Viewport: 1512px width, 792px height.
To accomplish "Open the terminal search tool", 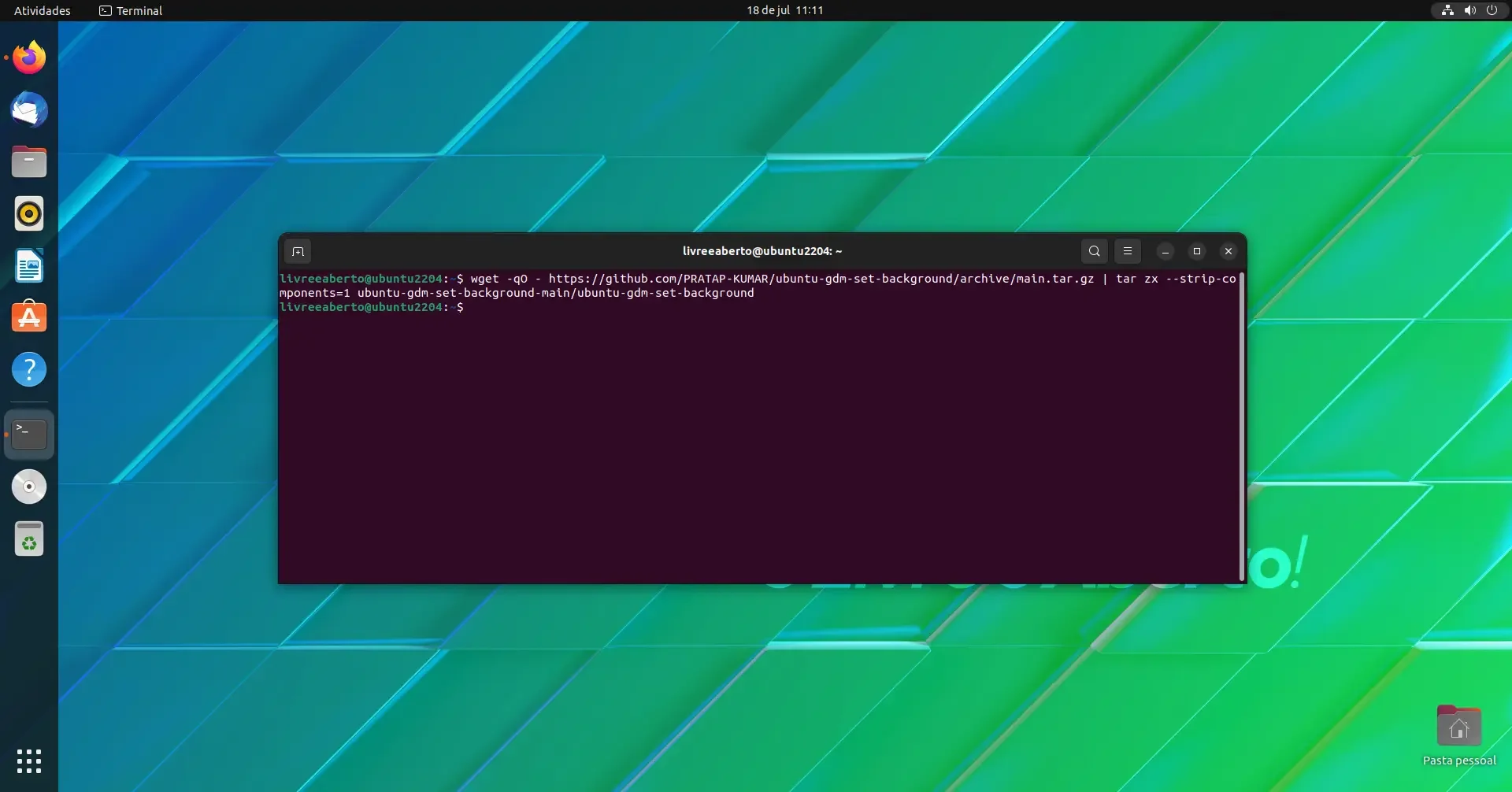I will click(1094, 251).
